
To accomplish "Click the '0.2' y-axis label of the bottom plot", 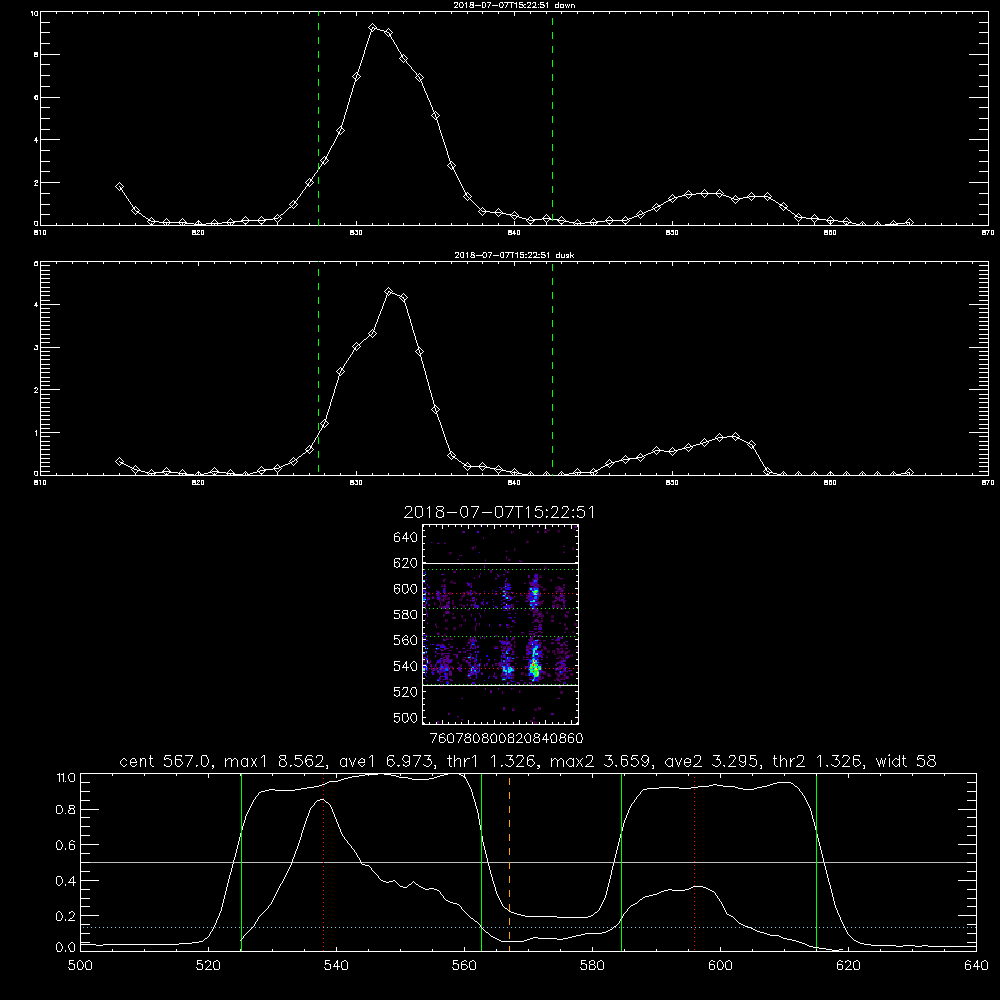I will pos(66,916).
